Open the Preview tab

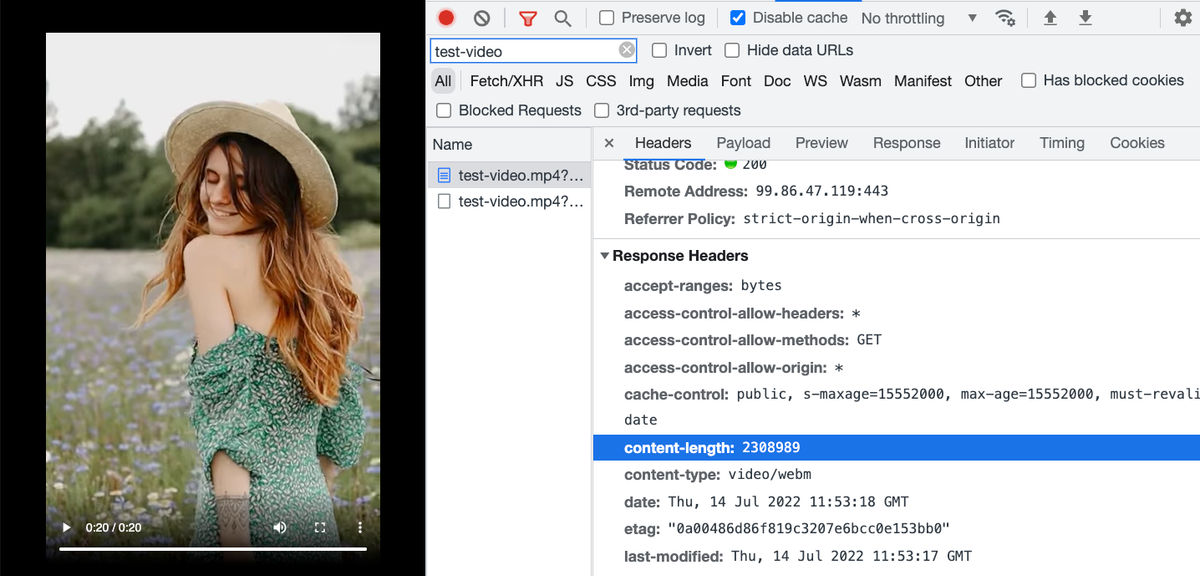click(x=822, y=143)
